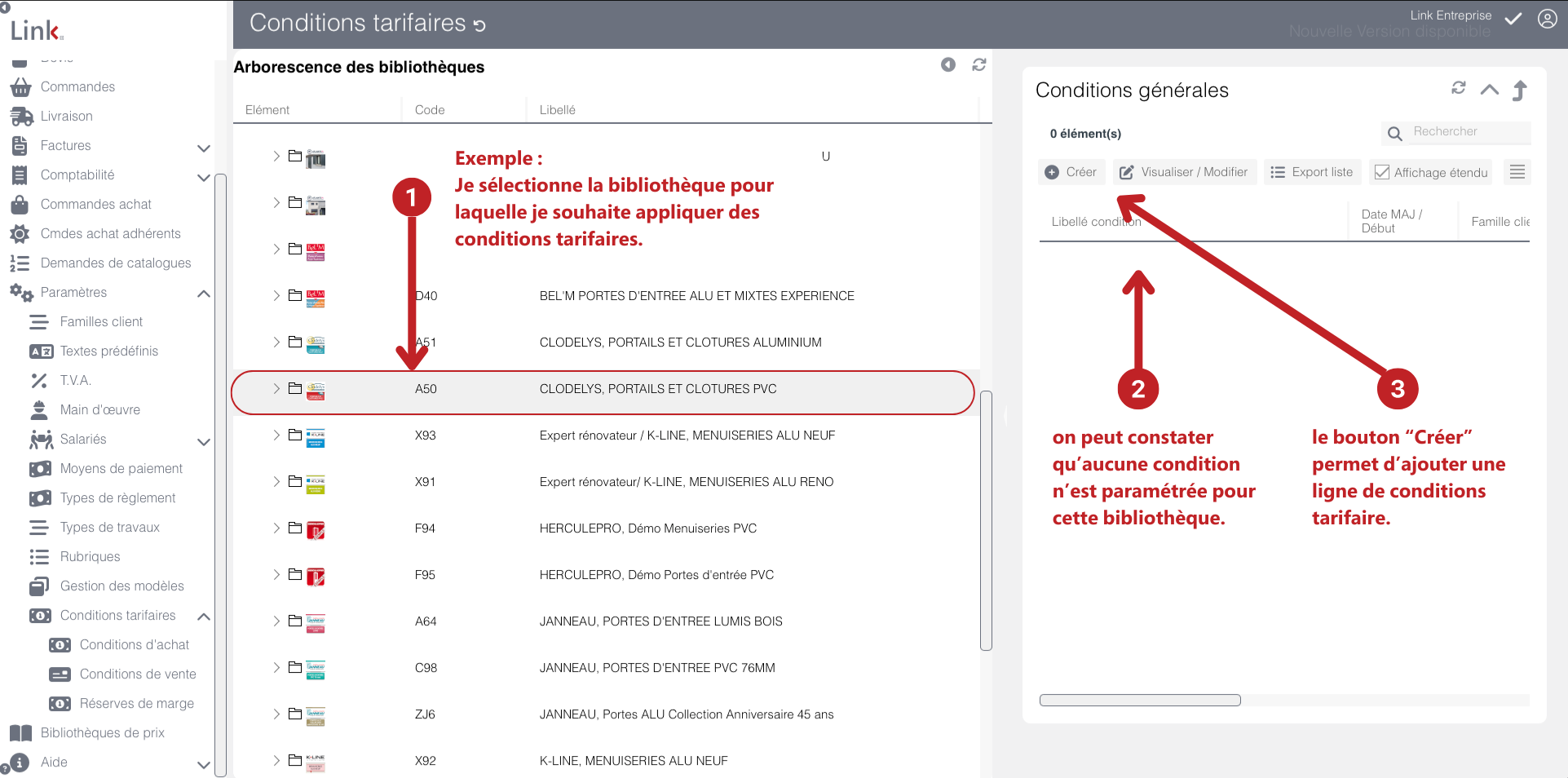Click the search magnifier icon
The width and height of the screenshot is (1568, 778).
(1395, 133)
